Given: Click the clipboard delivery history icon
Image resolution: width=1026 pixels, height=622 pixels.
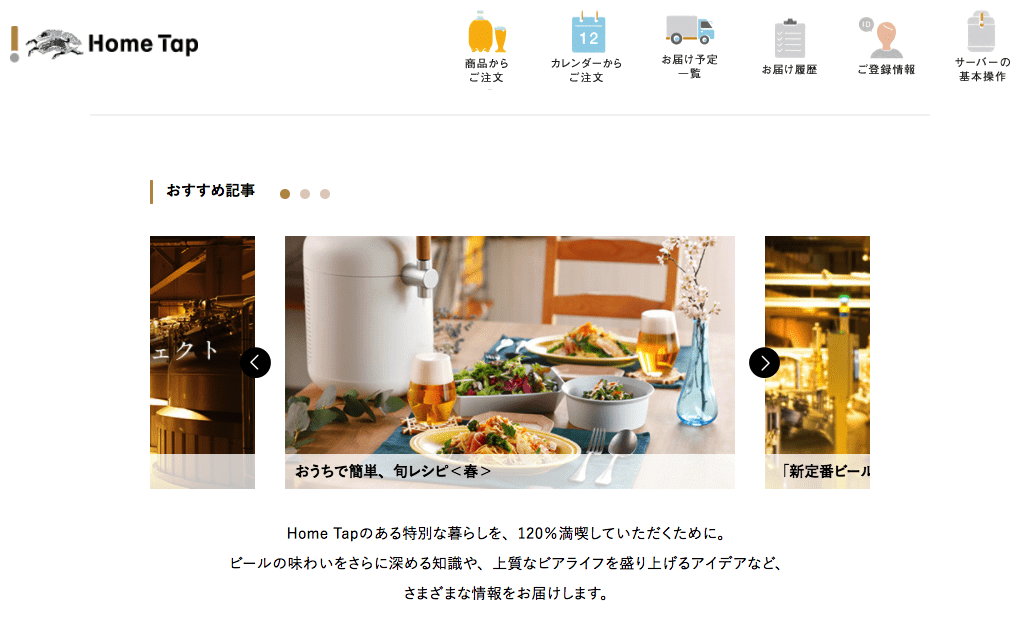Looking at the screenshot, I should coord(790,39).
